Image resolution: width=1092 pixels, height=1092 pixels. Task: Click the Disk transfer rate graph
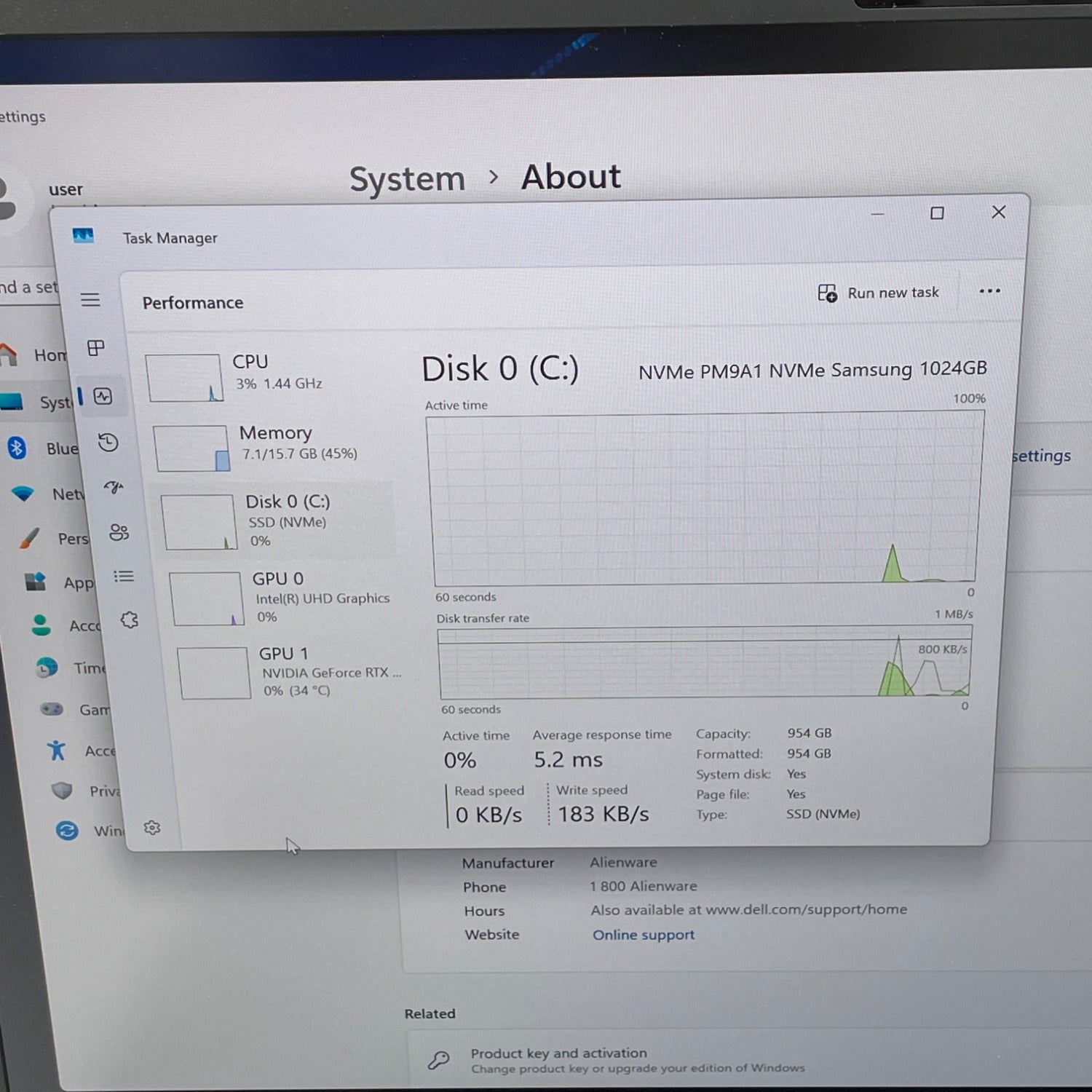(x=705, y=664)
